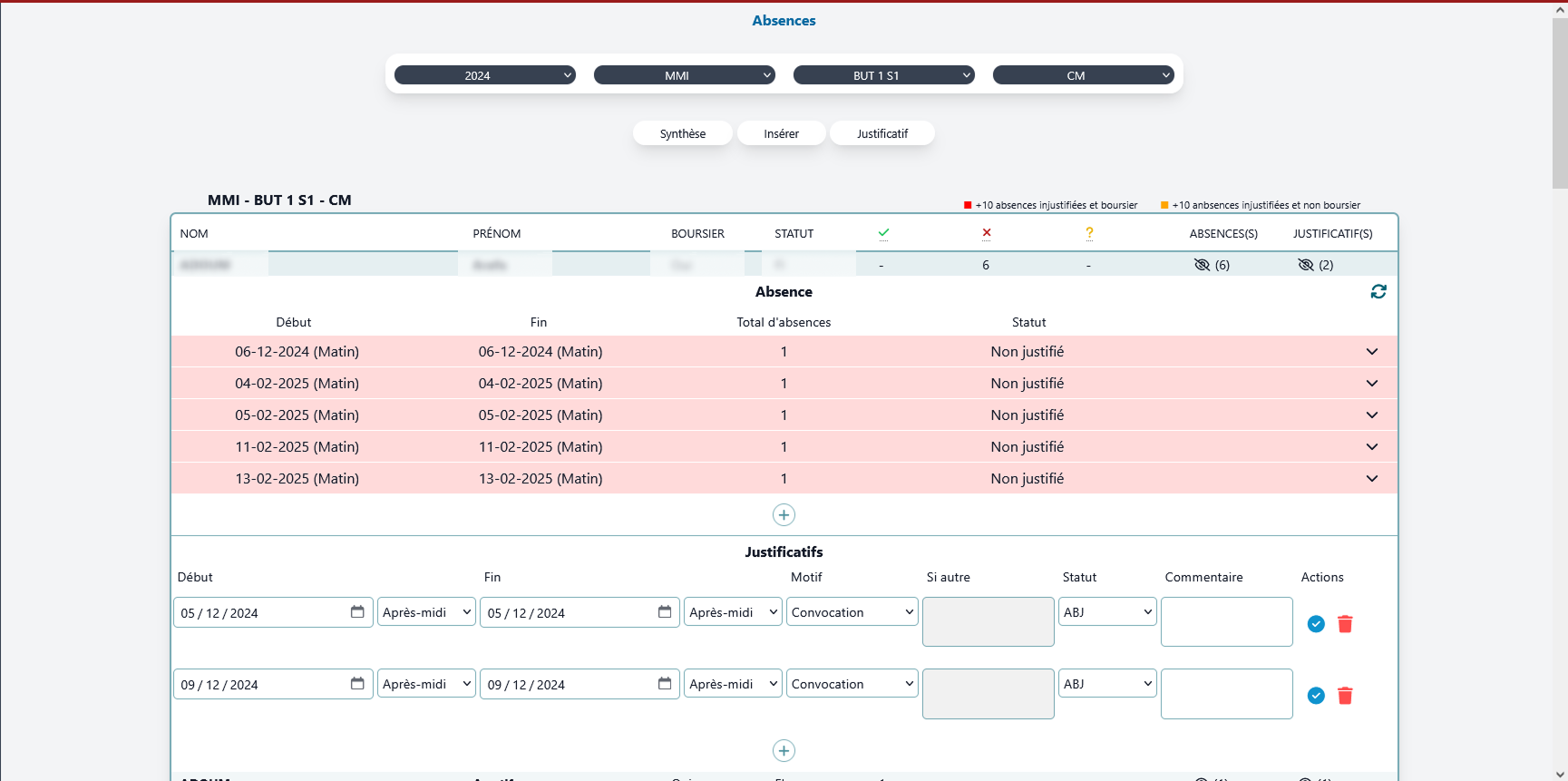This screenshot has height=781, width=1568.
Task: Open calendar picker for 05/12/2024 Début date
Action: click(357, 612)
